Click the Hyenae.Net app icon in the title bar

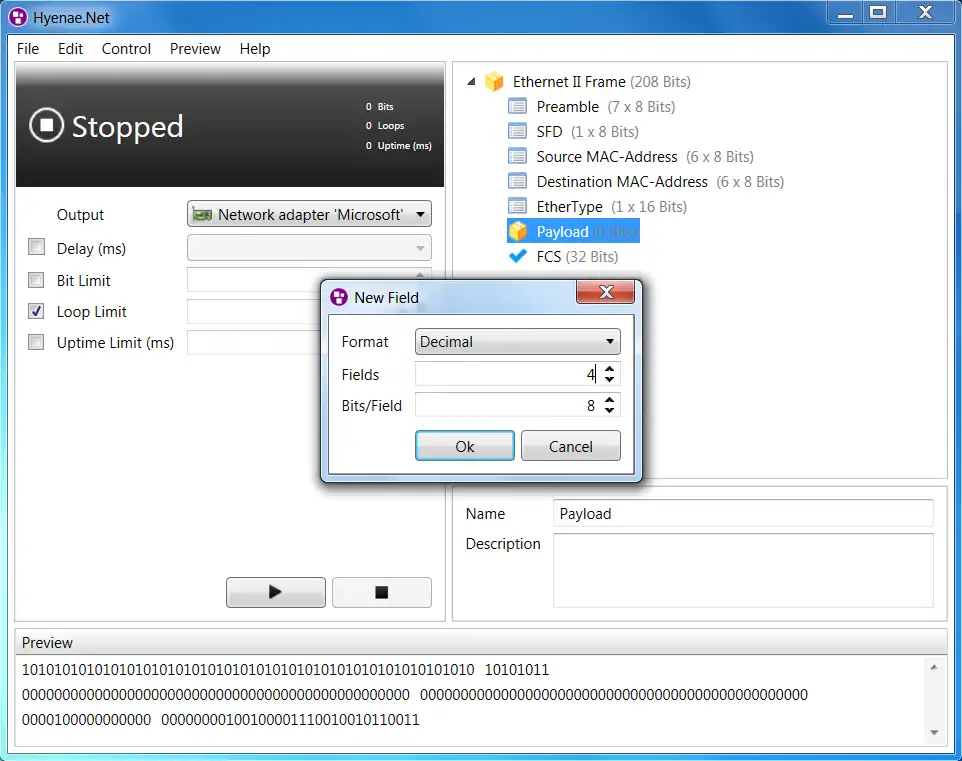18,17
